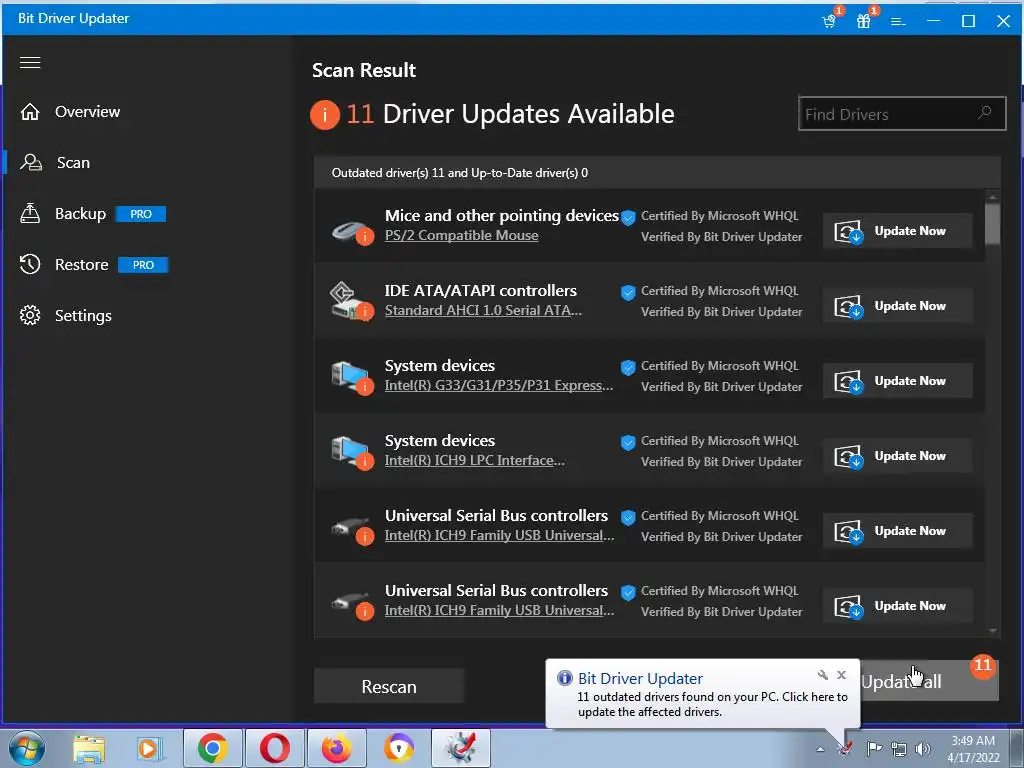
Task: Click the network icon in tray
Action: tap(899, 748)
